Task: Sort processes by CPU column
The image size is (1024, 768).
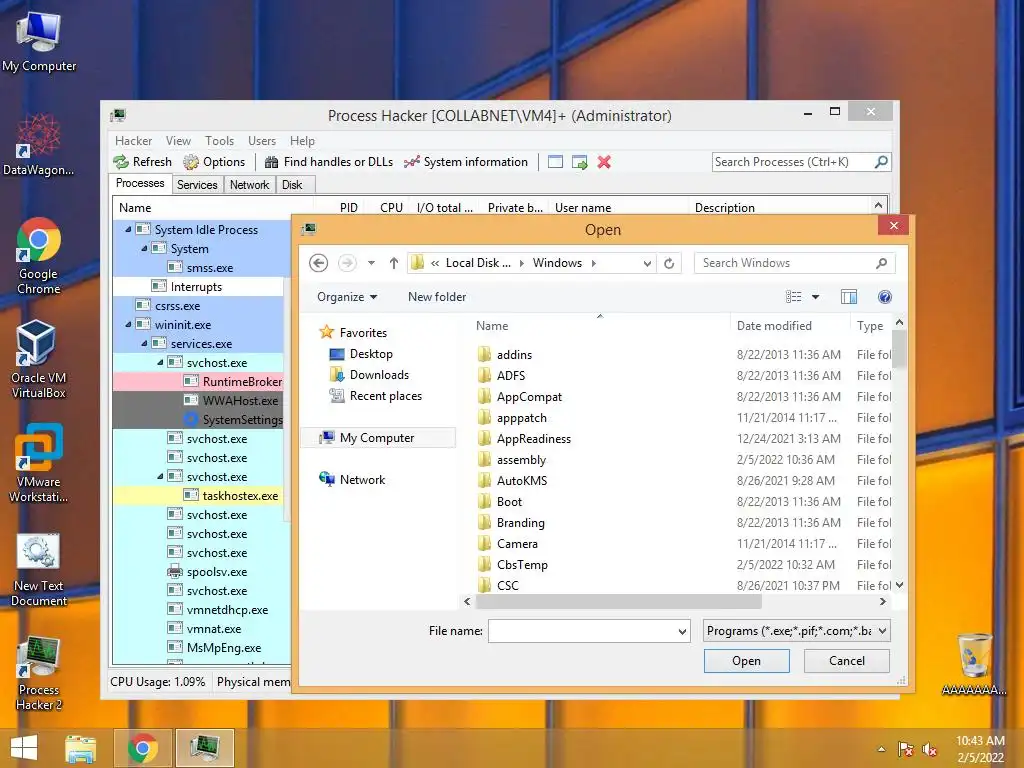Action: click(391, 208)
